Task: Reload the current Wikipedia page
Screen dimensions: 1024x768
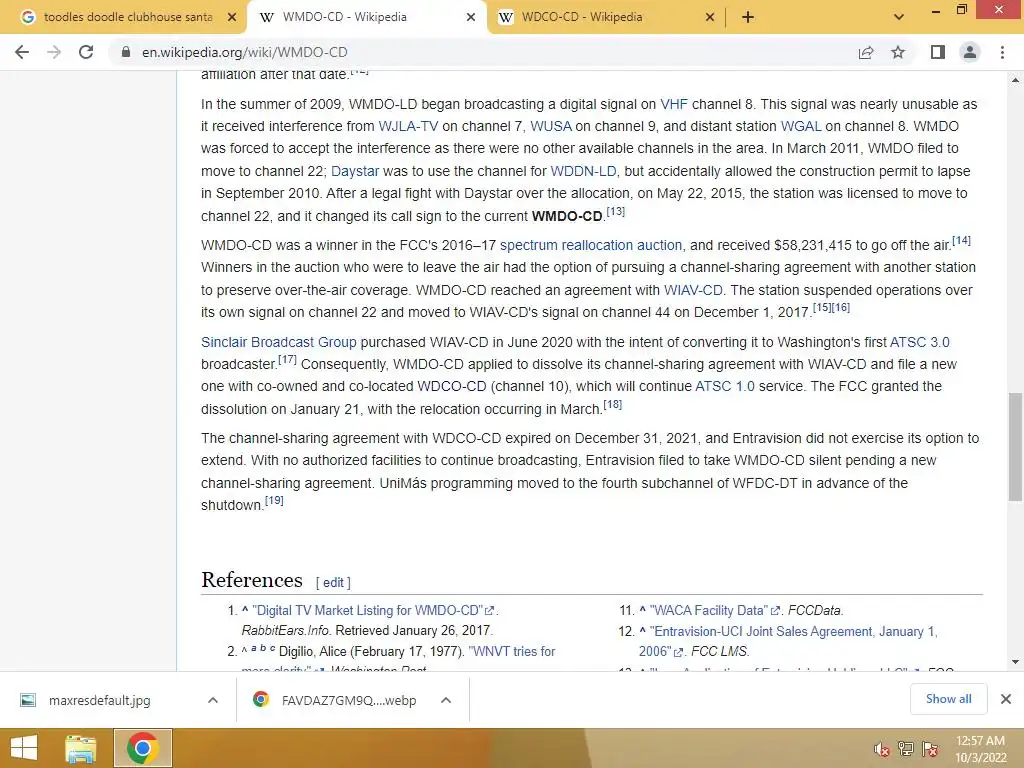Action: (x=86, y=52)
